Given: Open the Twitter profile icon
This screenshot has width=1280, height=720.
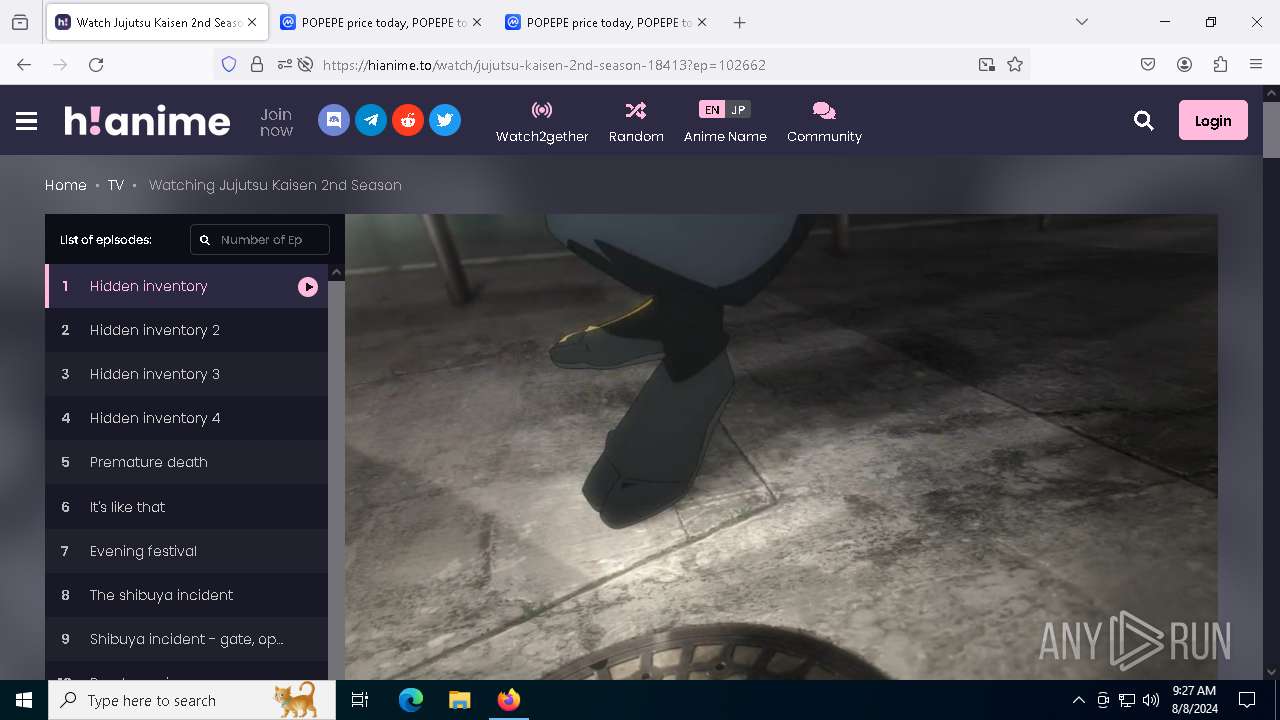Looking at the screenshot, I should coord(445,120).
